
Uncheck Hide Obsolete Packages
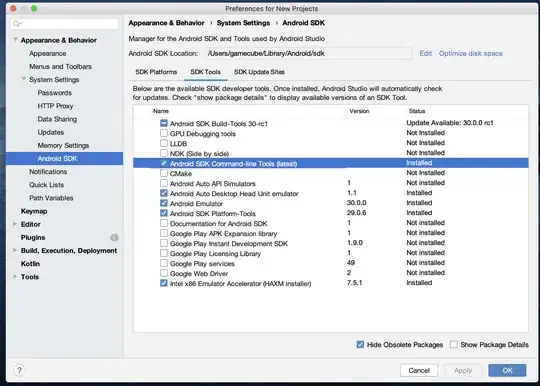coord(360,344)
